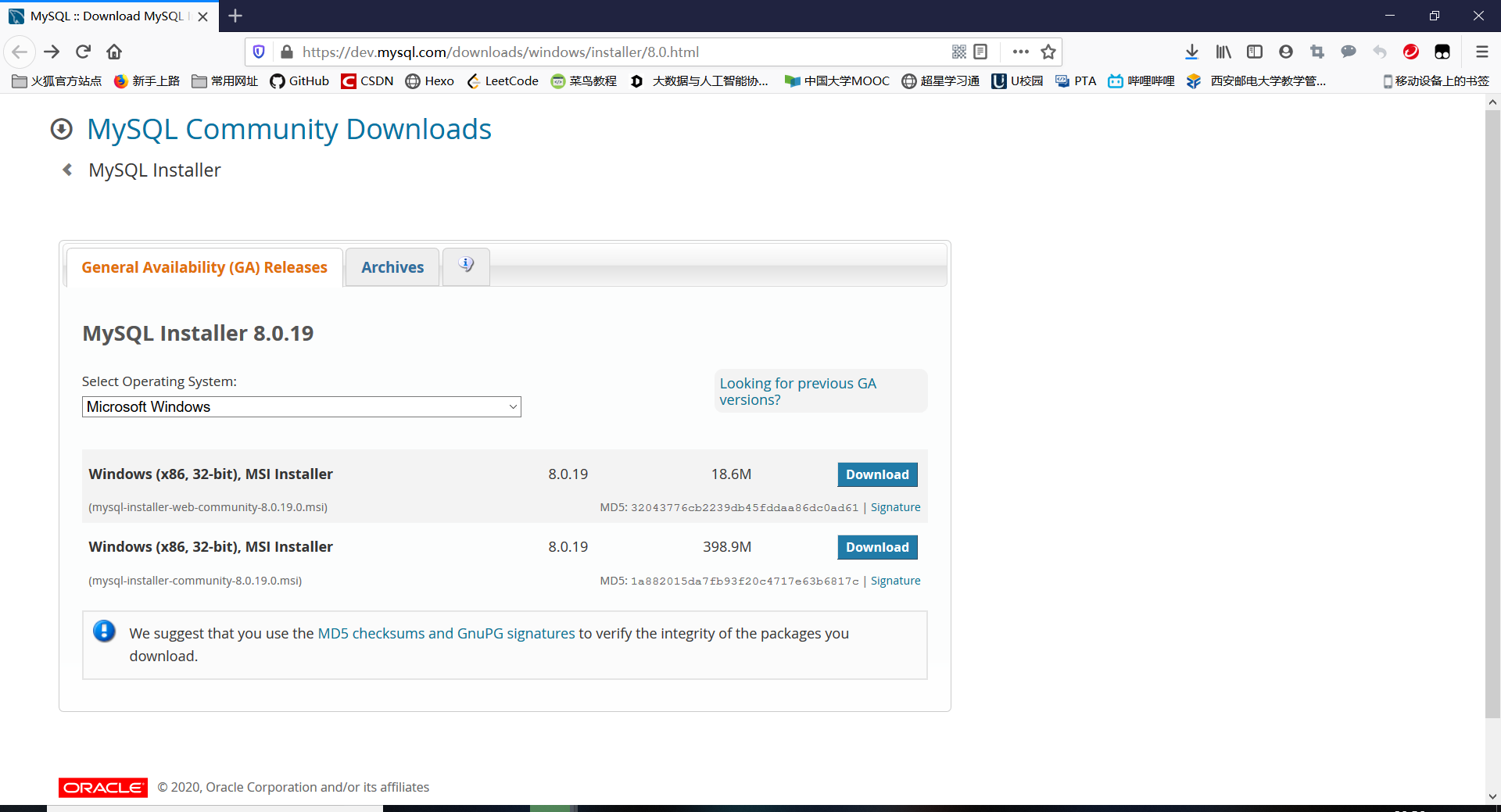Toggle the browser sidebar icon

[x=1255, y=52]
